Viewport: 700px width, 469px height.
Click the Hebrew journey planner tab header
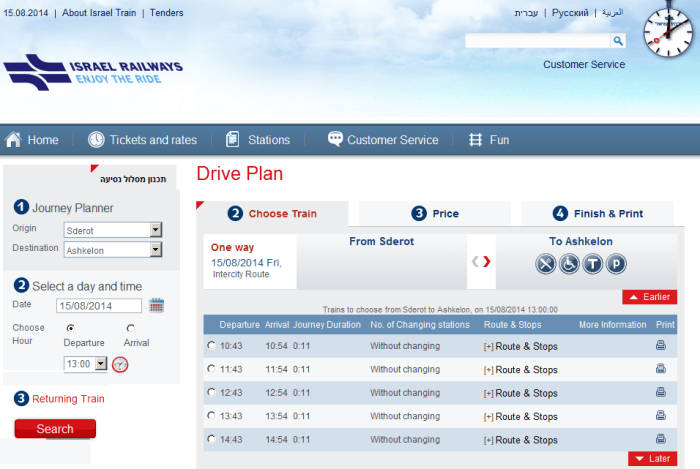click(133, 179)
